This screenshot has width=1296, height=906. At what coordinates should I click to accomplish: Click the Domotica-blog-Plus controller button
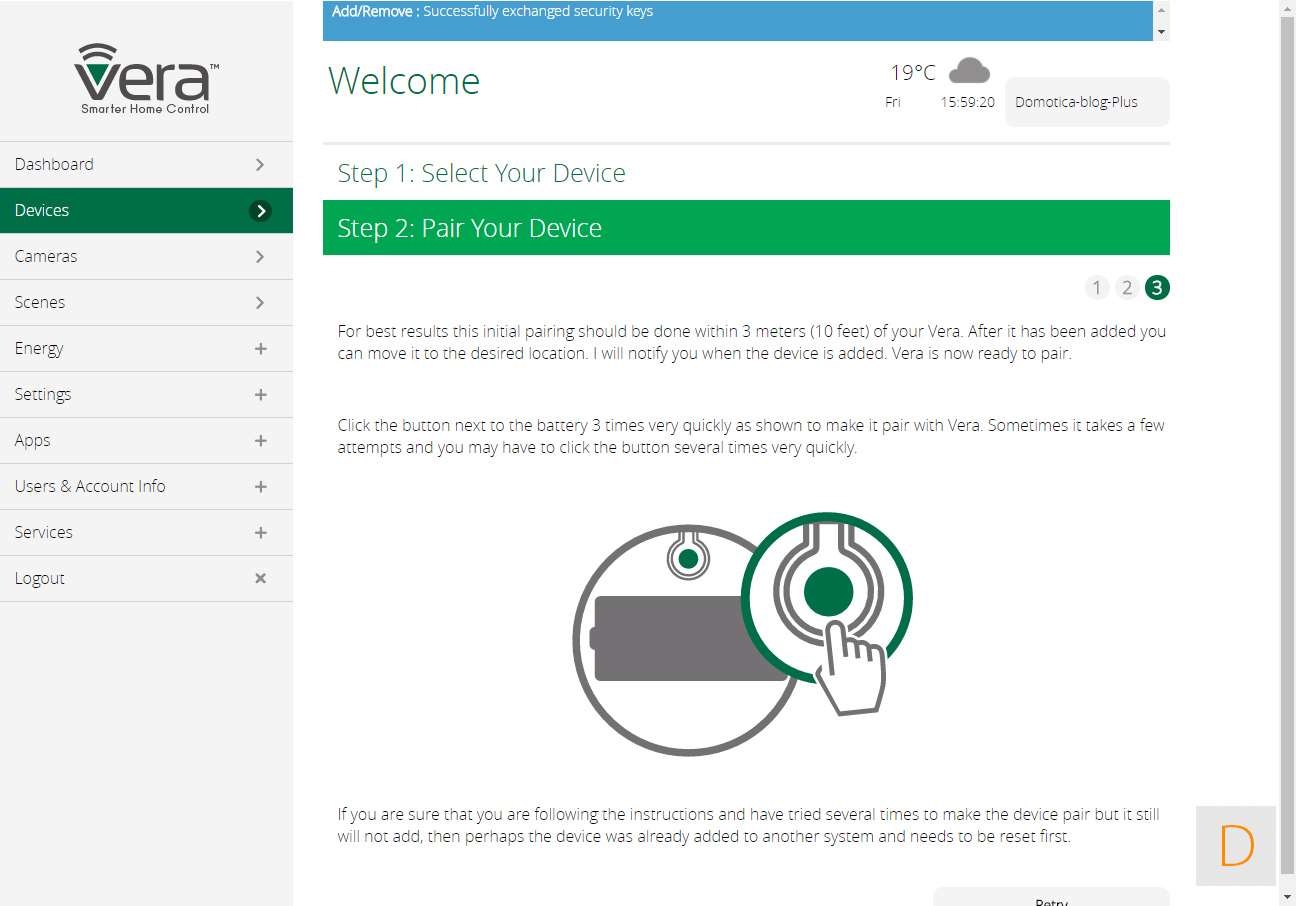[1086, 102]
